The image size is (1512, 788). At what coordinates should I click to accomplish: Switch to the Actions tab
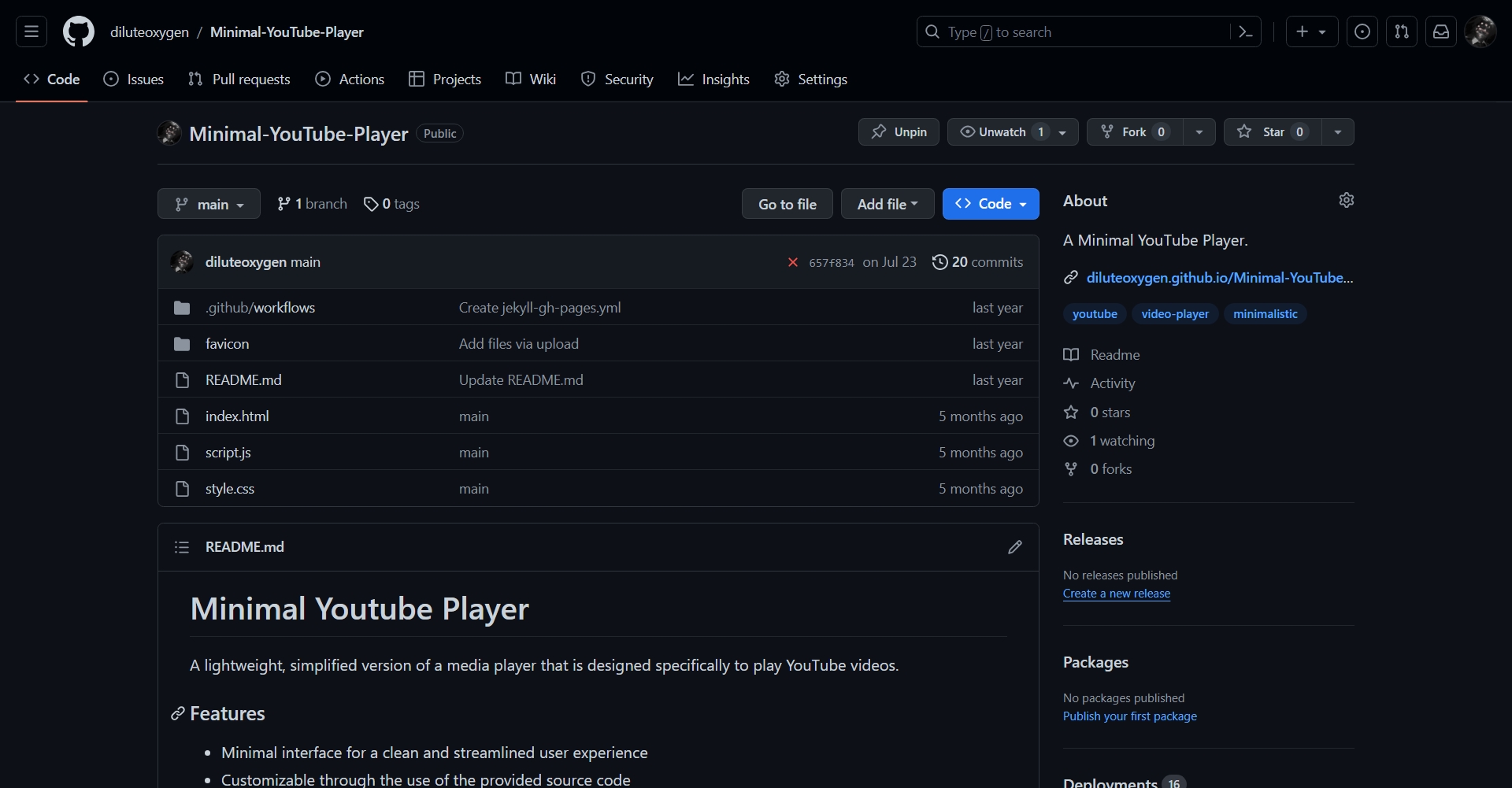[x=350, y=79]
